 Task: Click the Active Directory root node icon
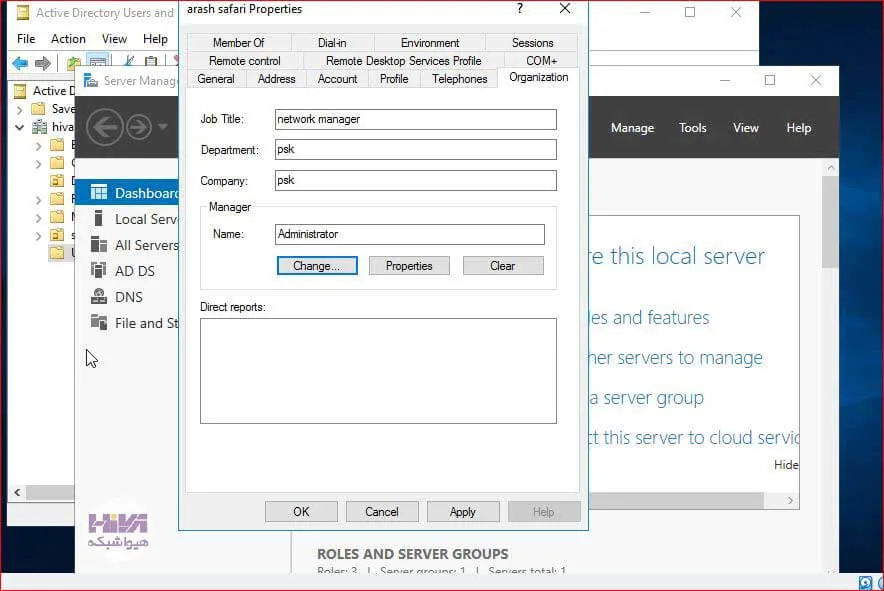coord(20,91)
